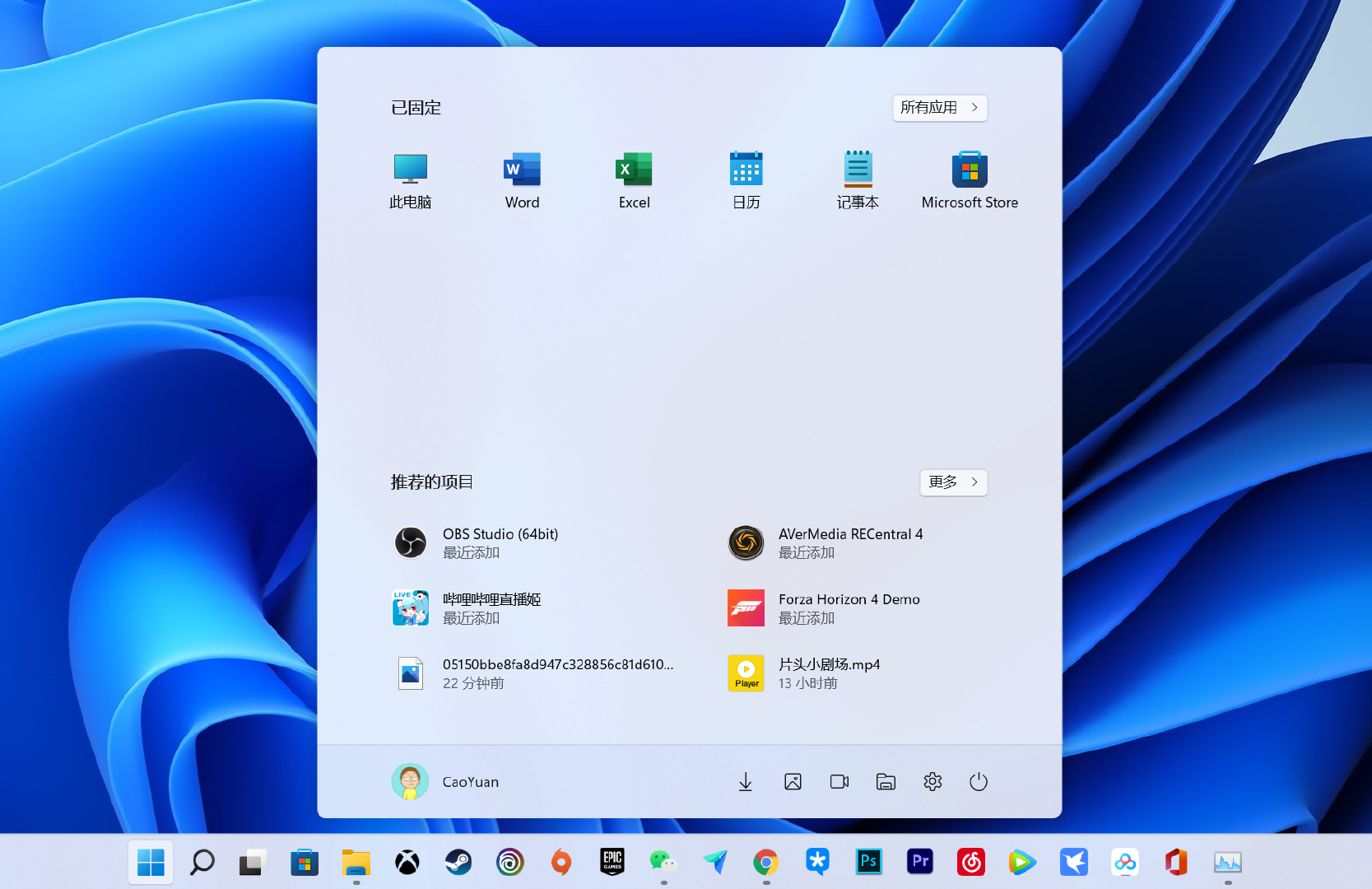
Task: Launch Microsoft Store from pinned apps
Action: tap(969, 179)
